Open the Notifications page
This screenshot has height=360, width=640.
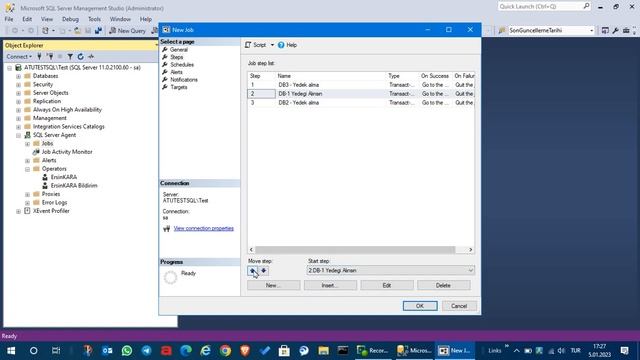tap(184, 80)
